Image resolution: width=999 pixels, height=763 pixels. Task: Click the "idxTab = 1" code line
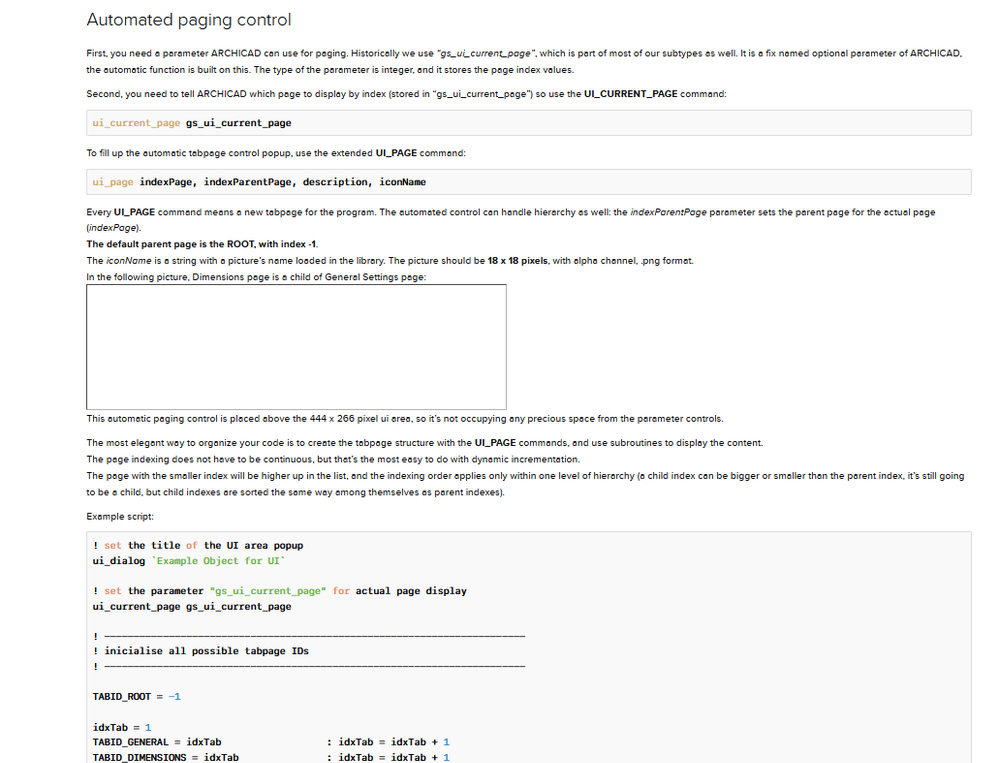point(122,727)
